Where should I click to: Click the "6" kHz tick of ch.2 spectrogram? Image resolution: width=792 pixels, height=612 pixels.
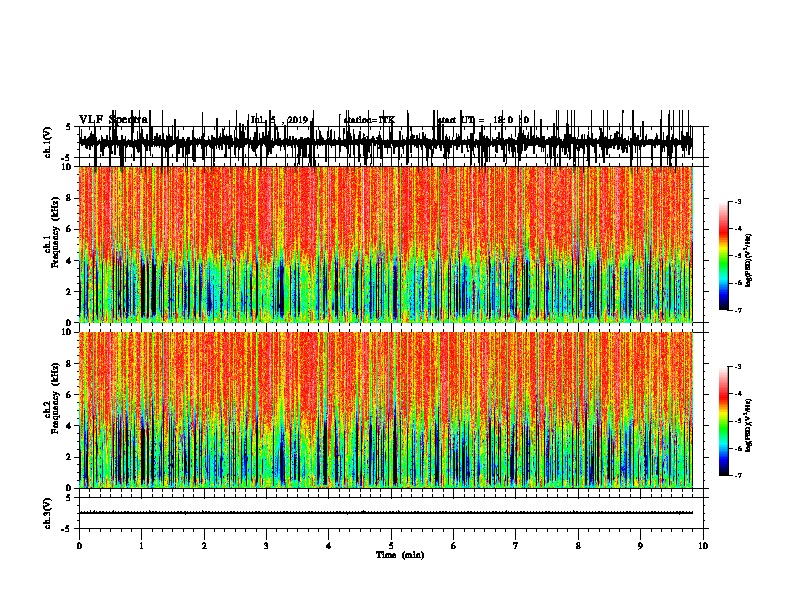click(x=69, y=395)
